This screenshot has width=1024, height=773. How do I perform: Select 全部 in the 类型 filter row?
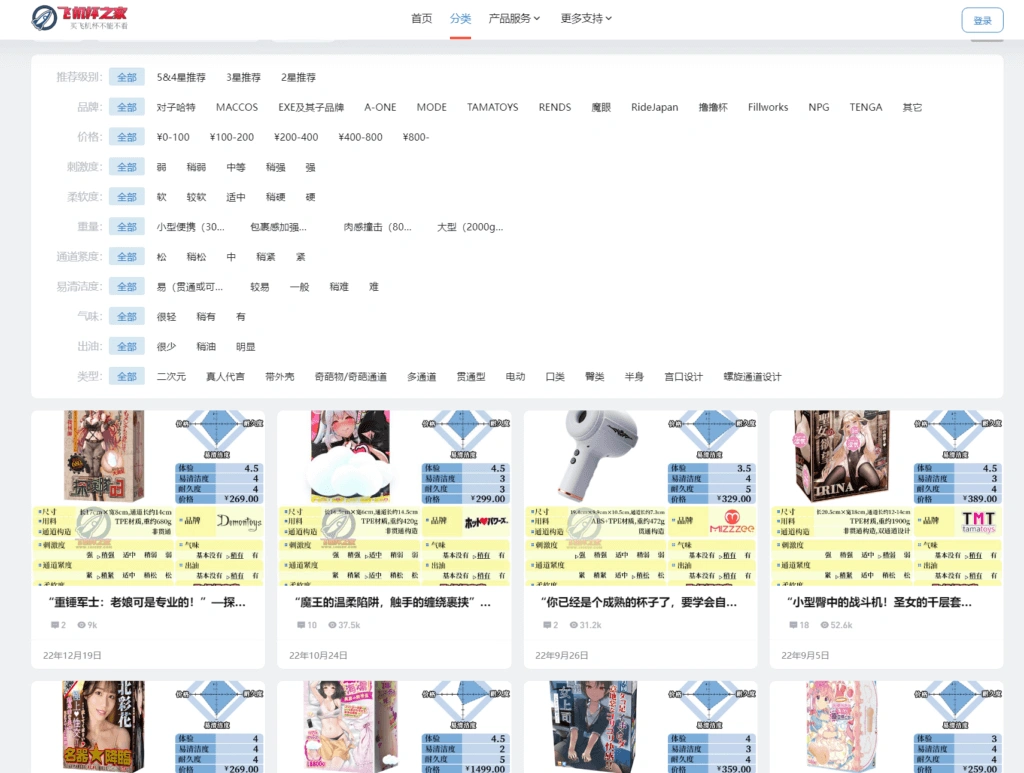click(127, 377)
